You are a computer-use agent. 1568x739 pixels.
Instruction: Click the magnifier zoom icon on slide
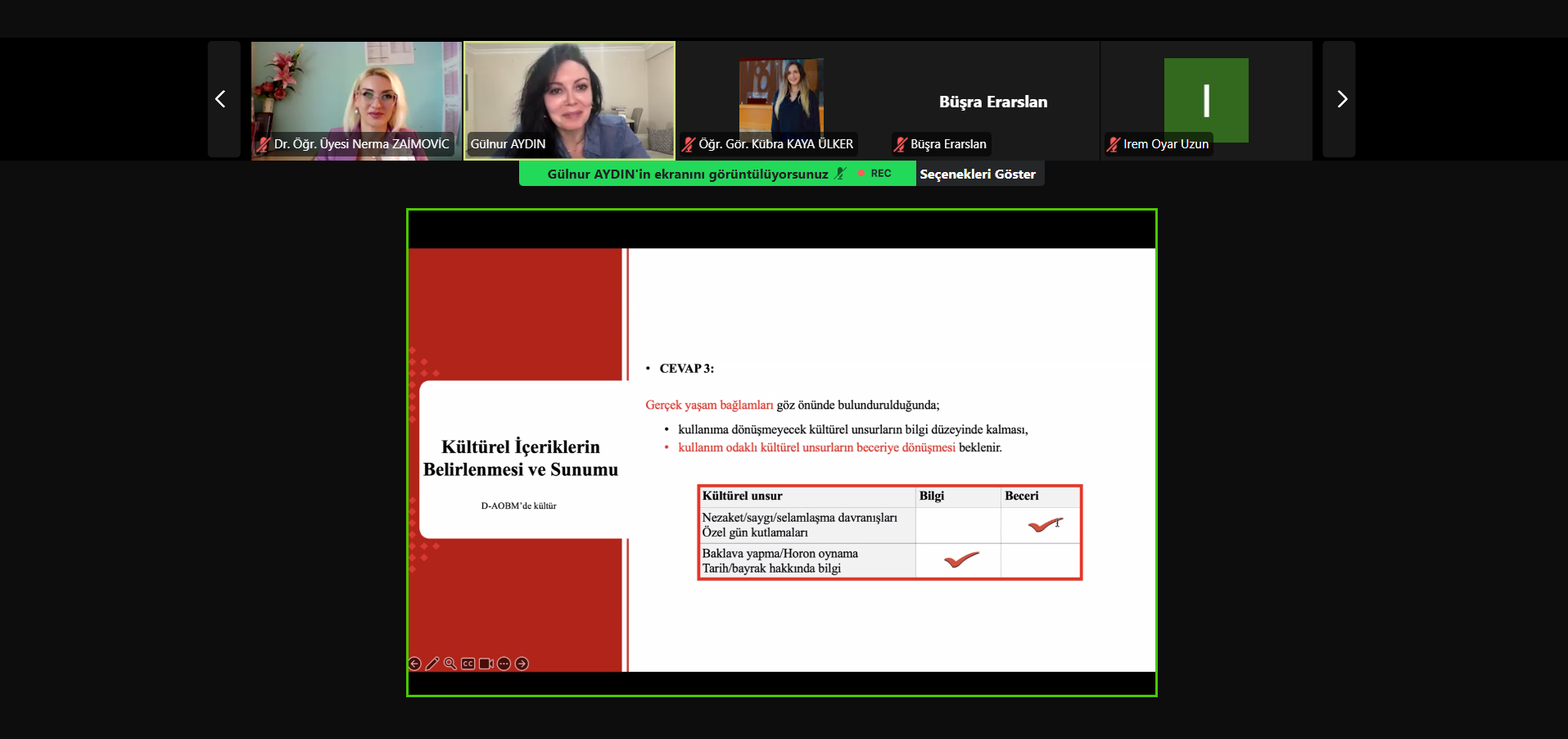click(x=450, y=664)
